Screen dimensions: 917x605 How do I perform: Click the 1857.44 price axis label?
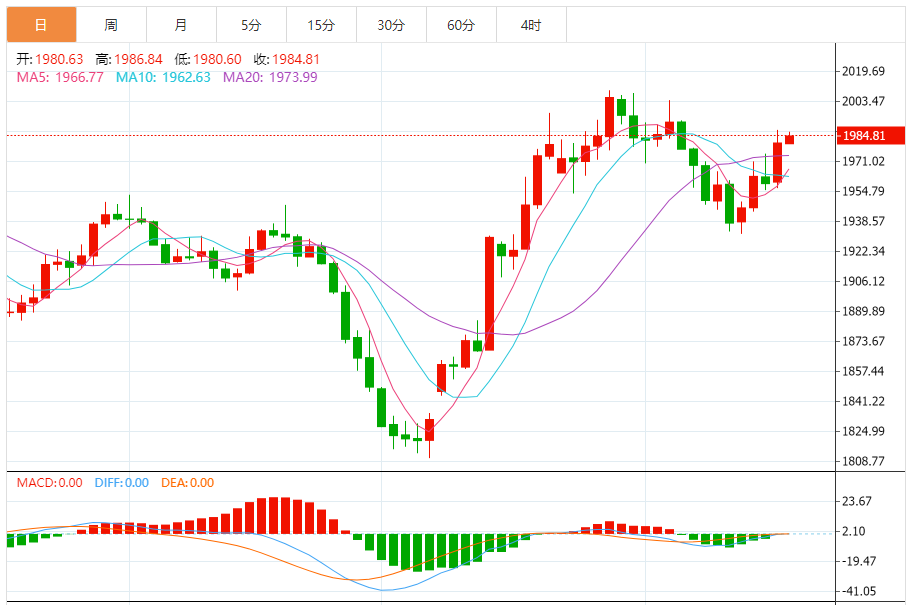pos(863,371)
